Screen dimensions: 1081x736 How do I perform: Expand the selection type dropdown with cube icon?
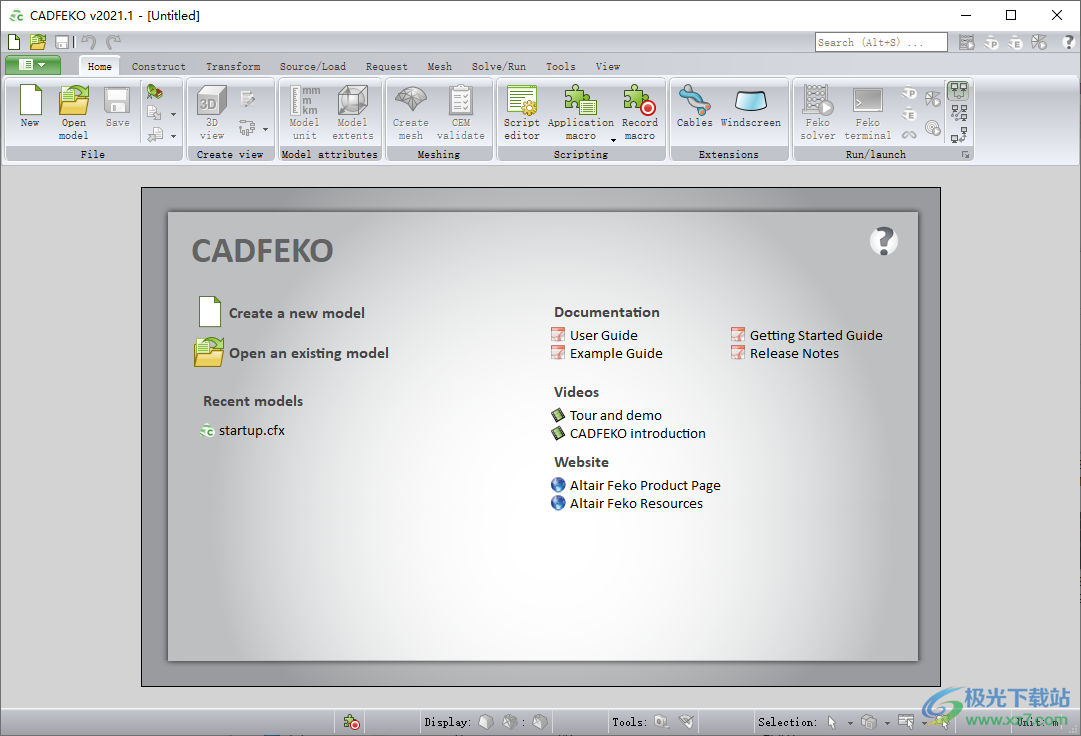[x=887, y=722]
